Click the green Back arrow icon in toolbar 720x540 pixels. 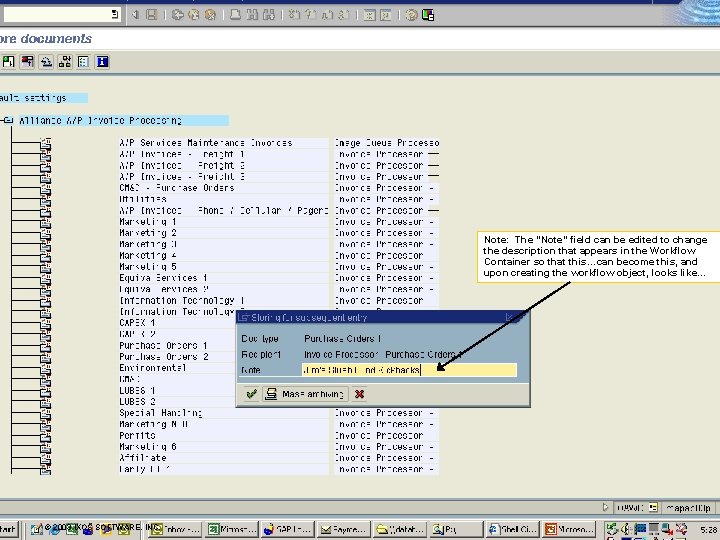pos(177,15)
